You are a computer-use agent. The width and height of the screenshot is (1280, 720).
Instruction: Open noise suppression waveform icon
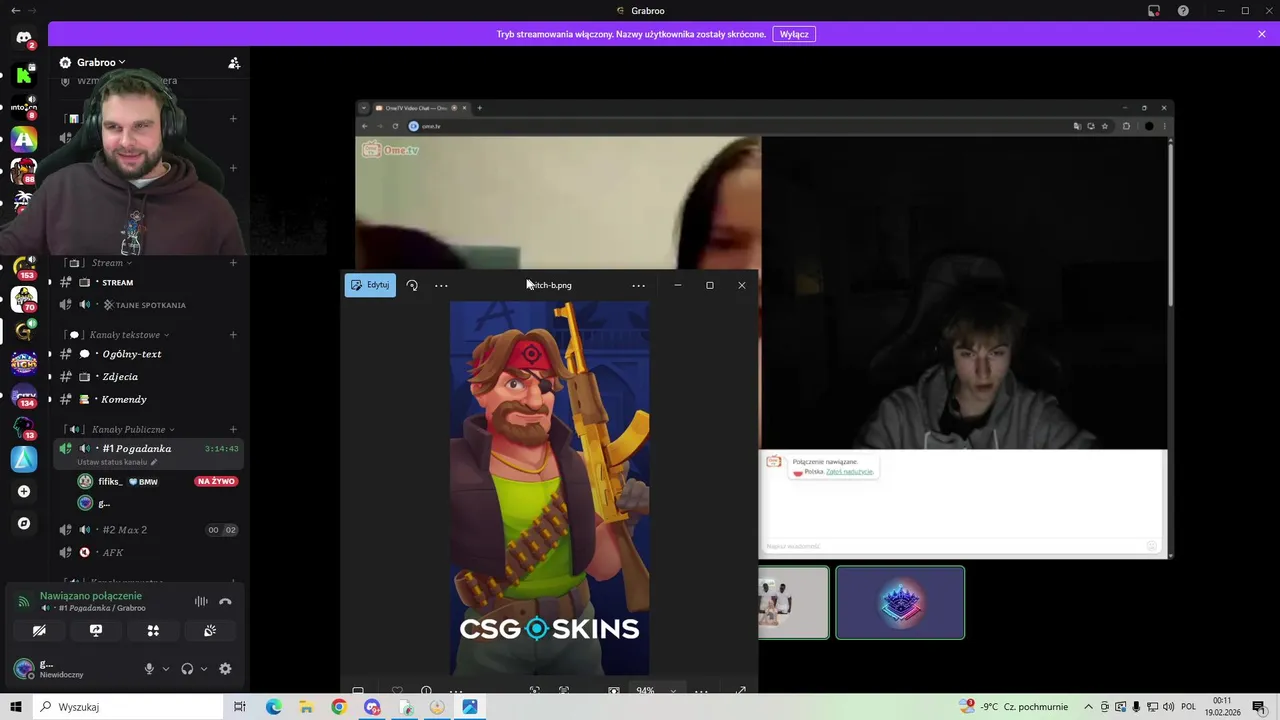pyautogui.click(x=201, y=601)
